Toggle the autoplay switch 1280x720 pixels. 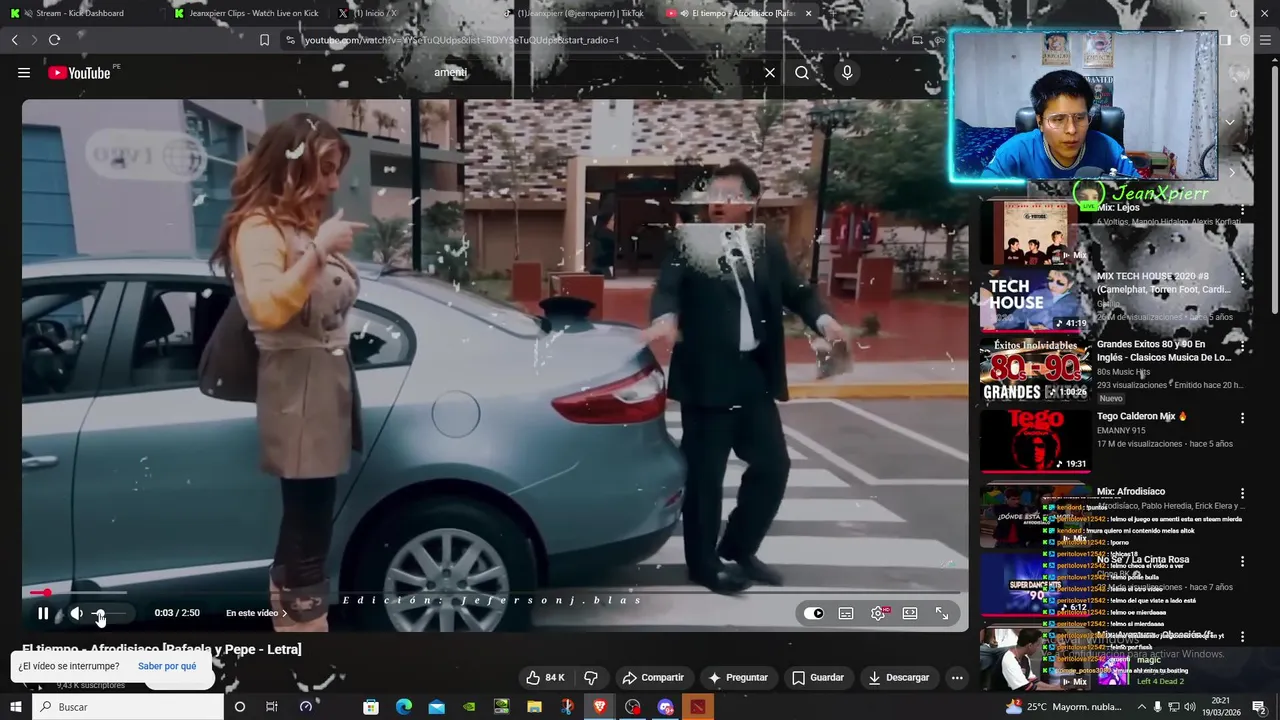click(x=814, y=613)
